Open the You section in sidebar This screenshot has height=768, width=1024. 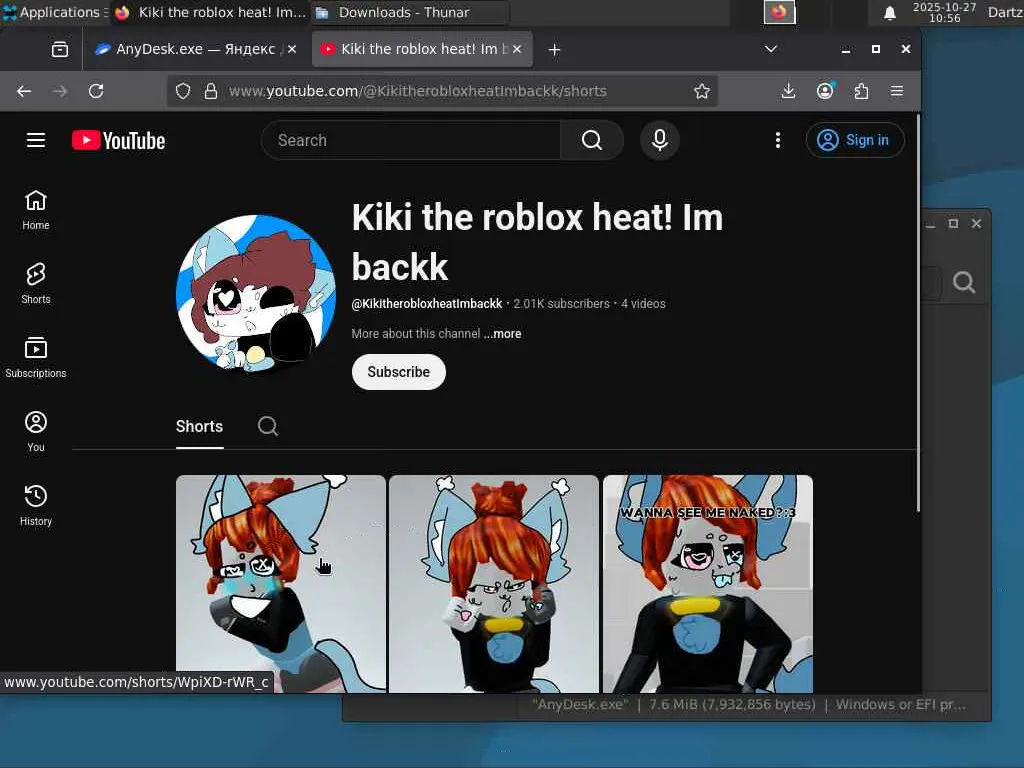click(36, 432)
